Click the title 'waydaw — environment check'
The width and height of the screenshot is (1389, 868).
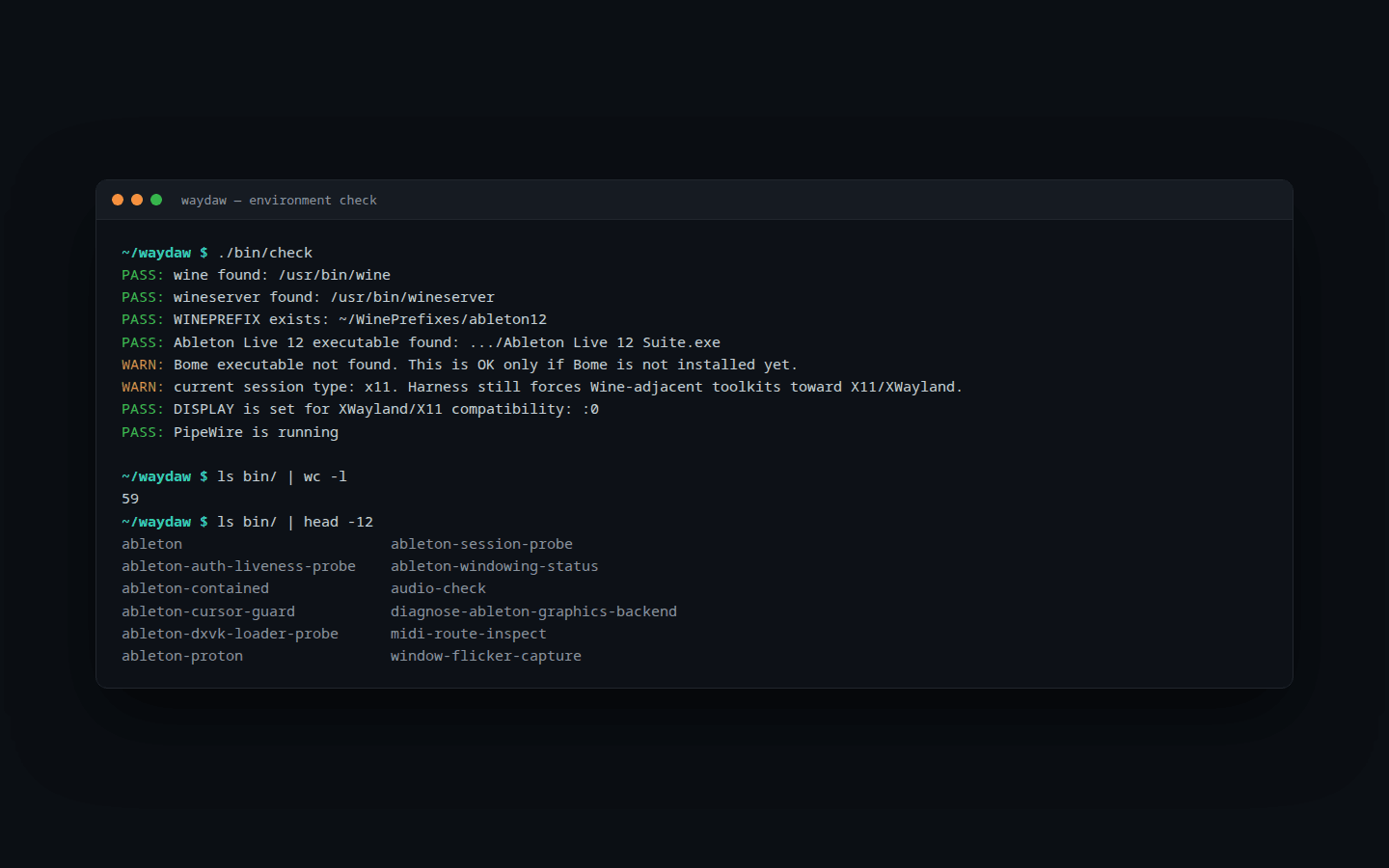tap(279, 201)
